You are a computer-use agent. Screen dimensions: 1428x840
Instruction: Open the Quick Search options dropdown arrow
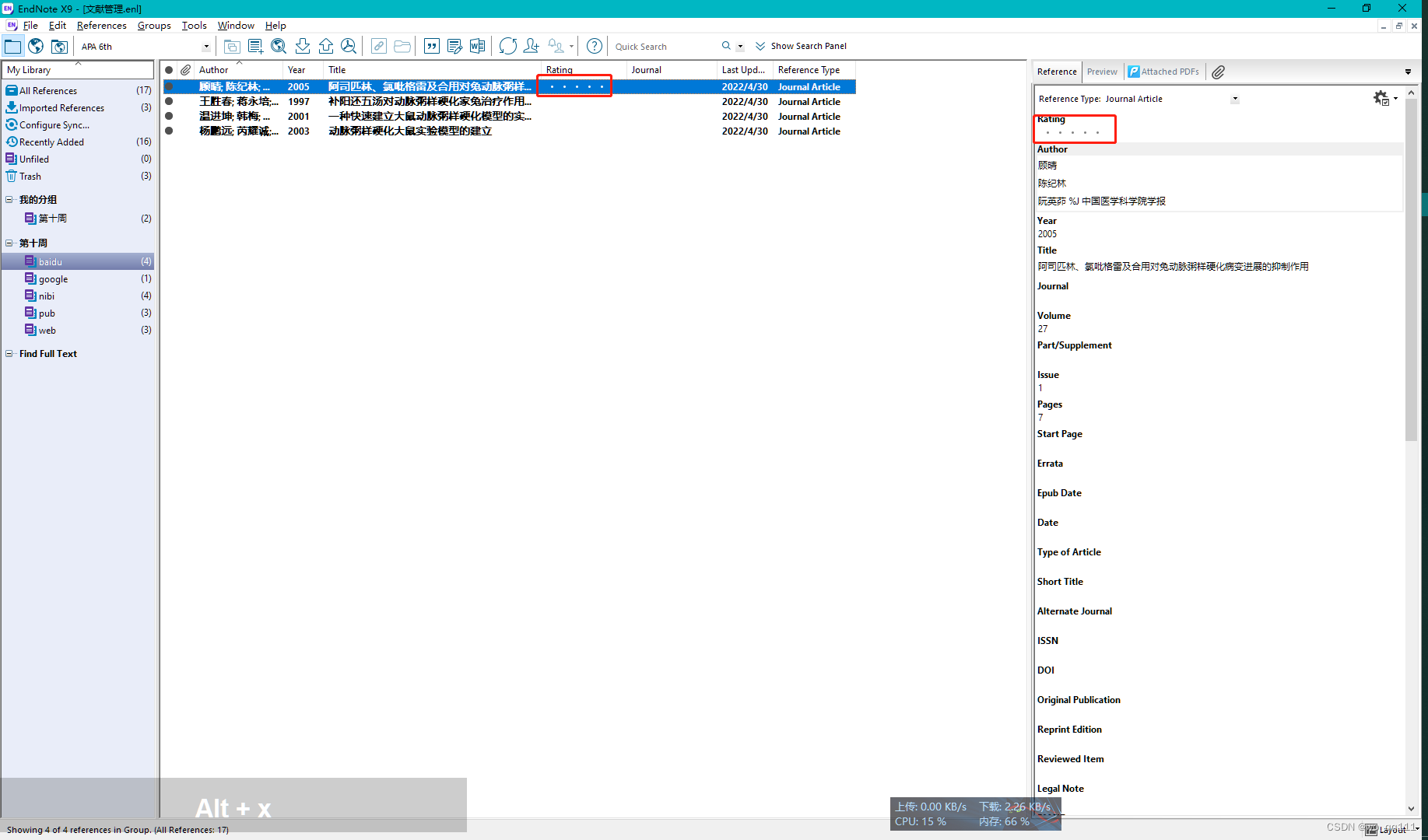(x=740, y=47)
